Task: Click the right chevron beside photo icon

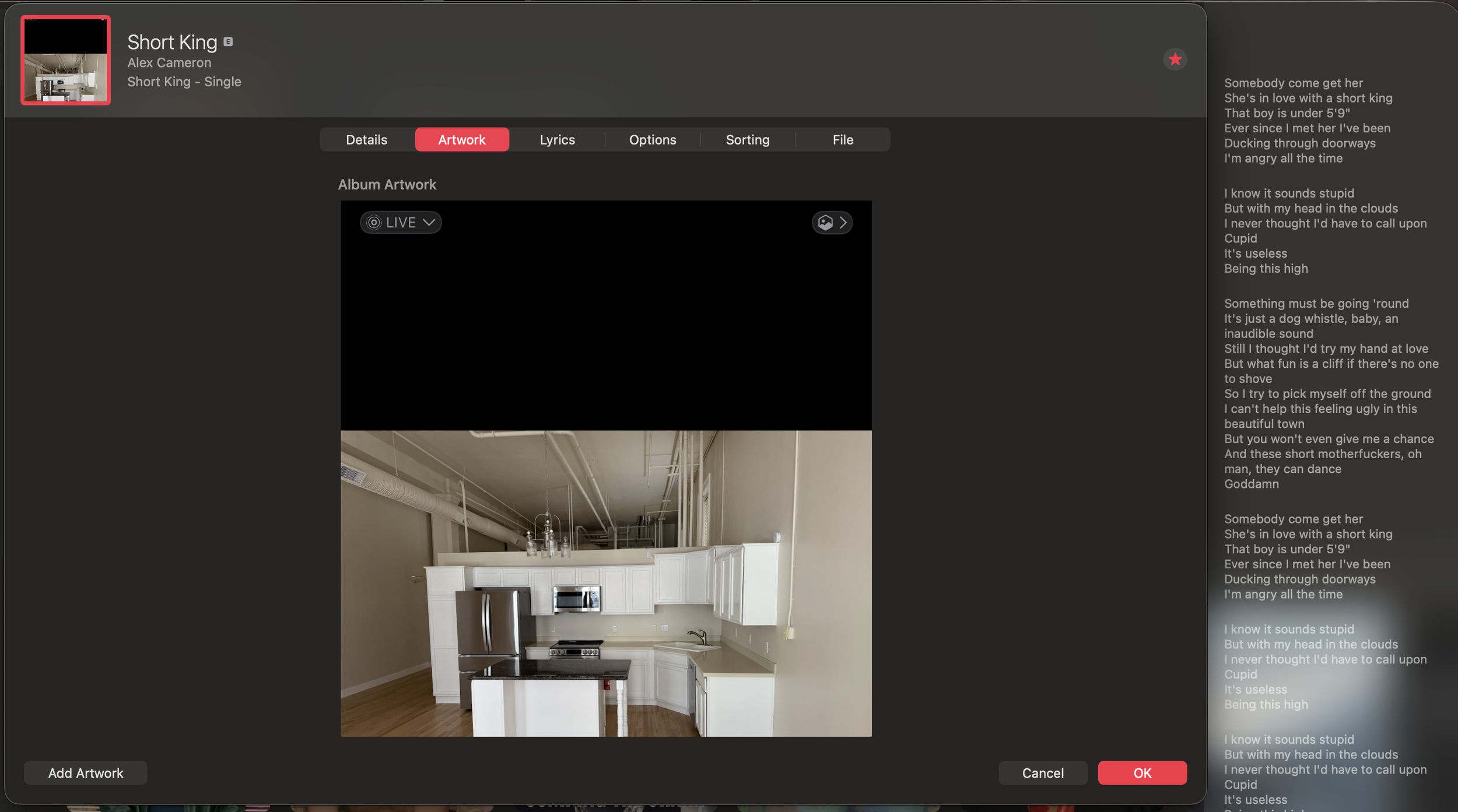Action: [843, 223]
